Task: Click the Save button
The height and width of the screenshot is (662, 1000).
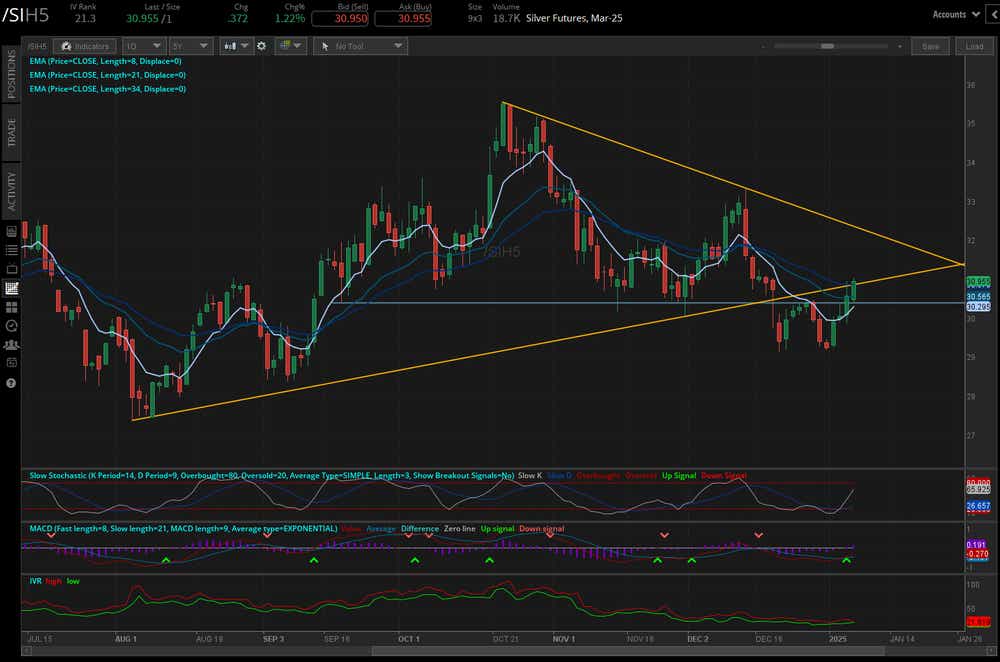Action: tap(930, 46)
